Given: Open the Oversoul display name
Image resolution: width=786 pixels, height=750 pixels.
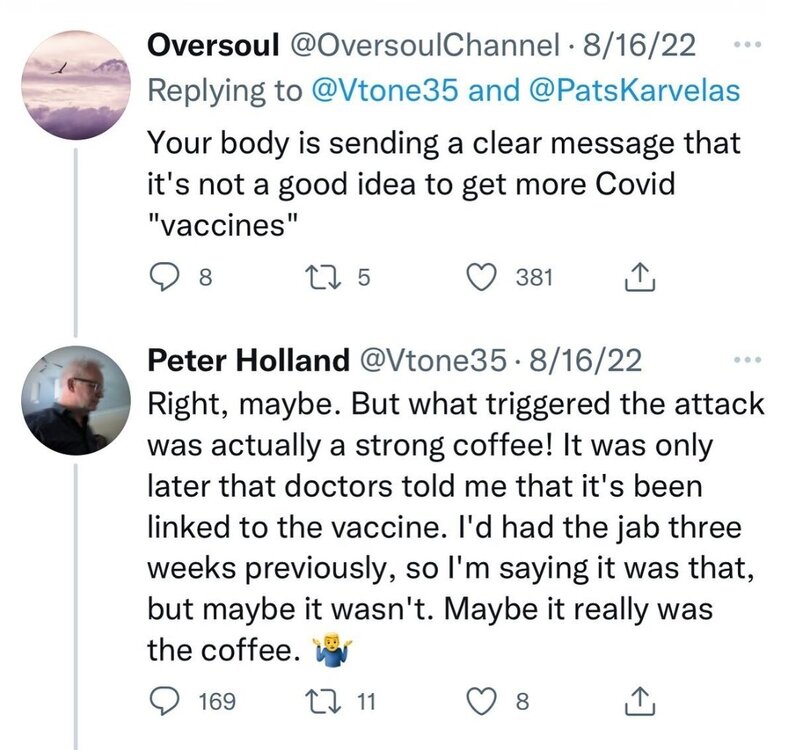Looking at the screenshot, I should pos(213,46).
